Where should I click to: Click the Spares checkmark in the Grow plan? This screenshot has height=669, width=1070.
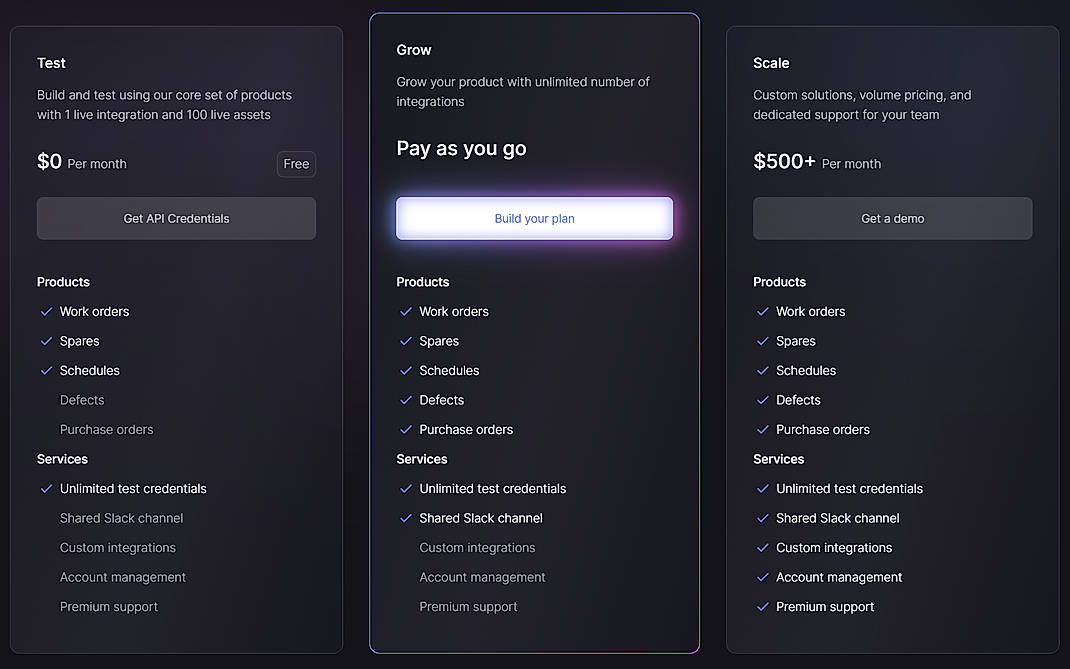(x=406, y=341)
